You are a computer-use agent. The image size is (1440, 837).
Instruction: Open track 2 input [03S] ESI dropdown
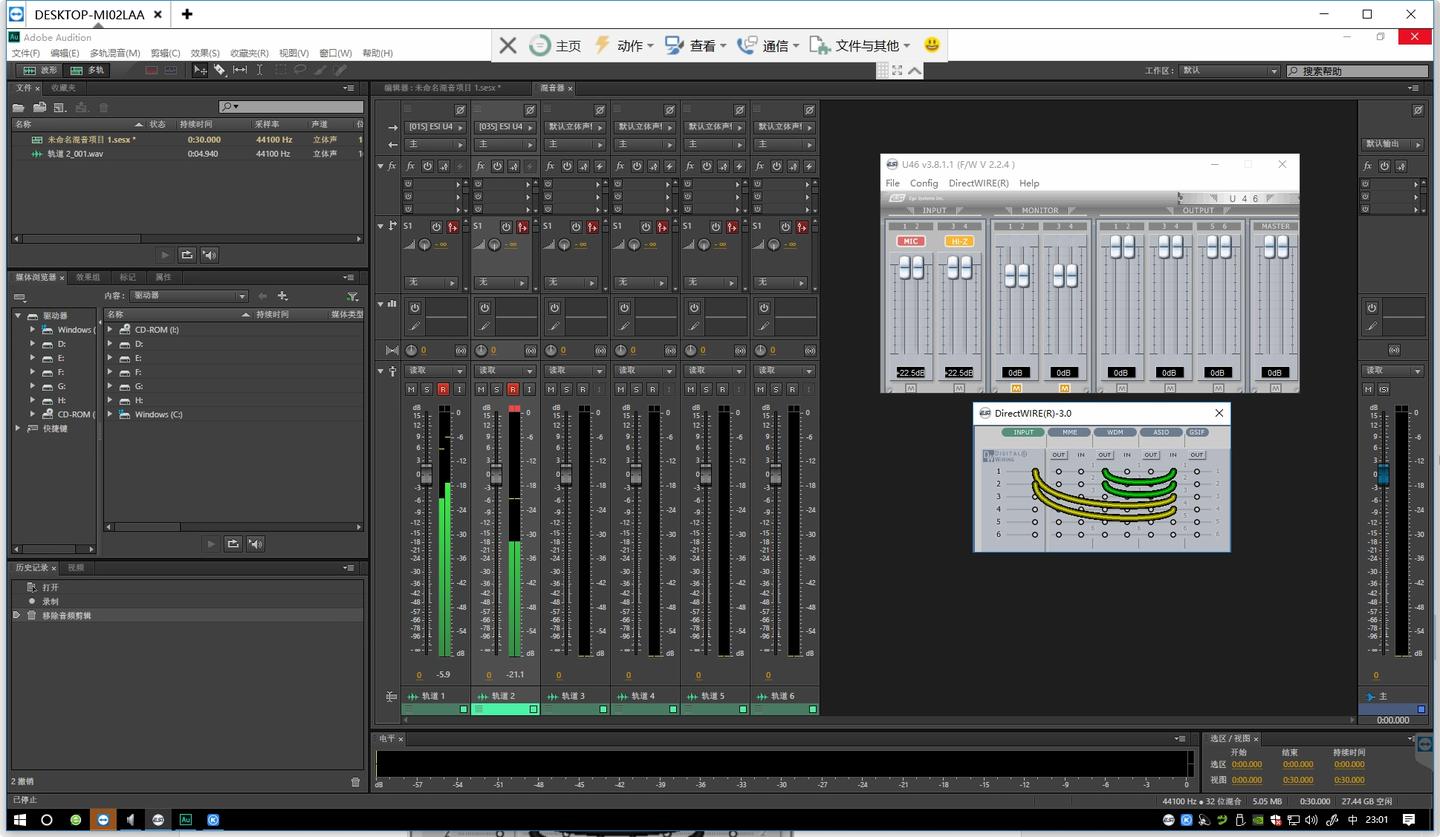[x=505, y=127]
